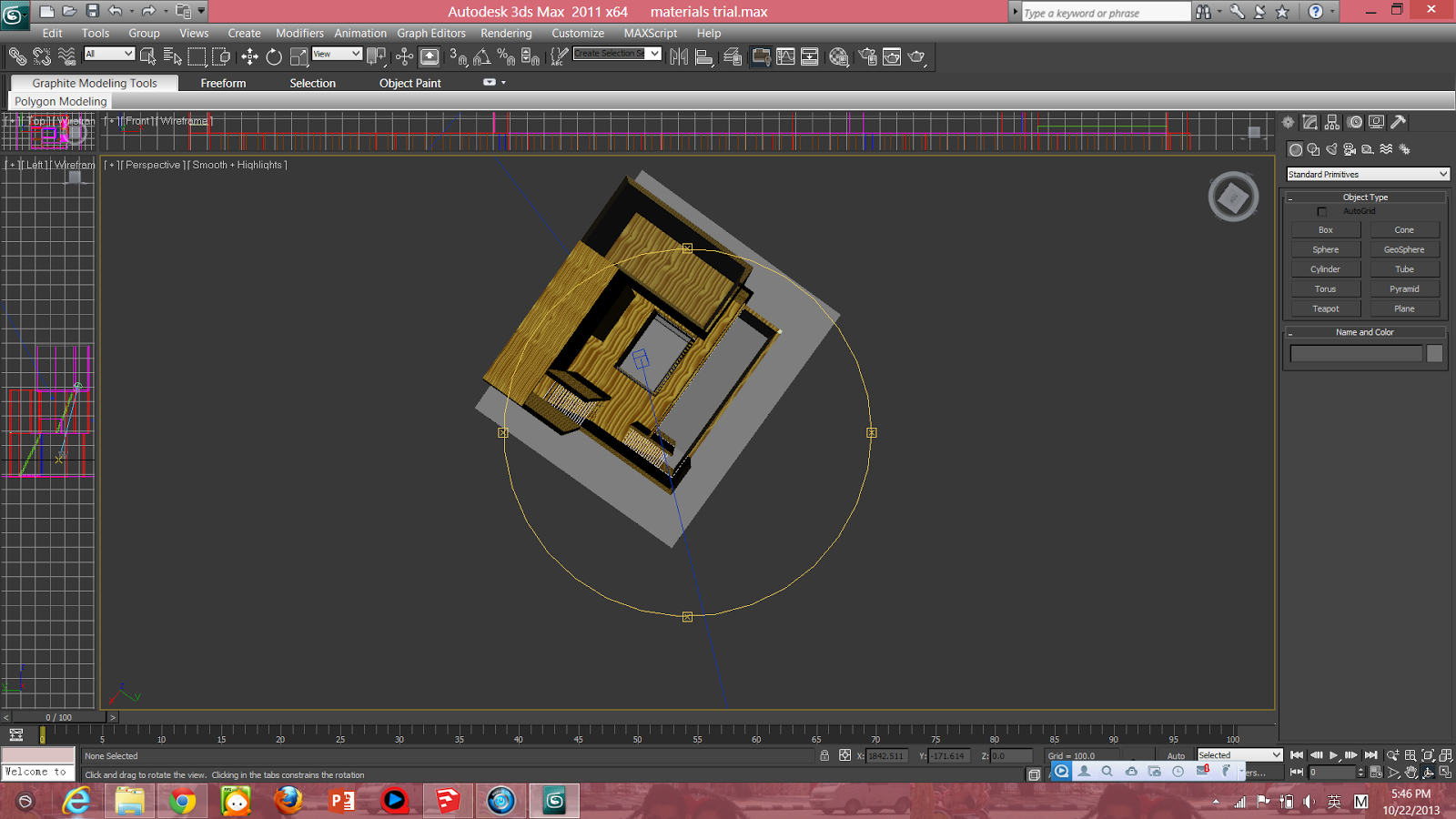This screenshot has height=819, width=1456.
Task: Open the Rendering menu
Action: click(x=506, y=33)
